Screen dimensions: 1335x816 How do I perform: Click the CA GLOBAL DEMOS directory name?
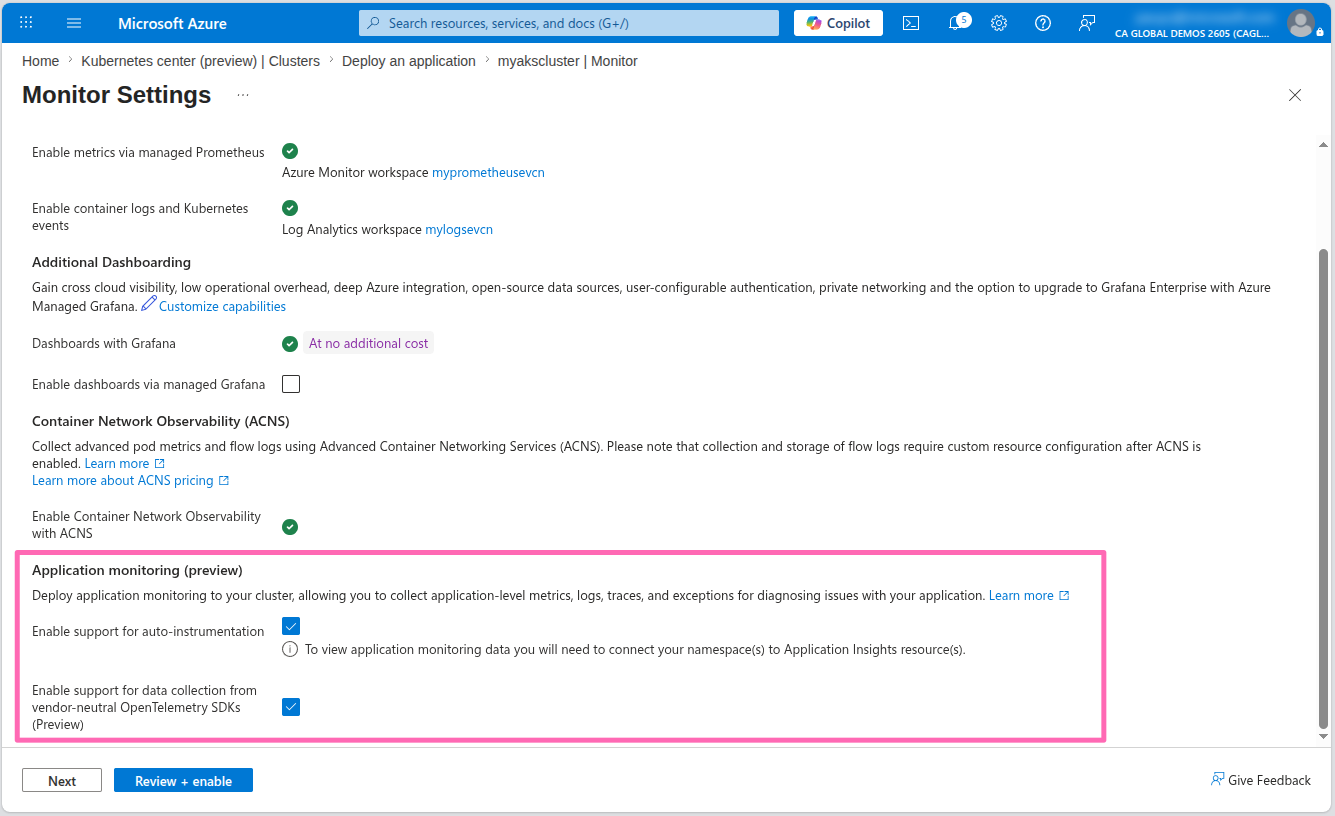click(1192, 33)
